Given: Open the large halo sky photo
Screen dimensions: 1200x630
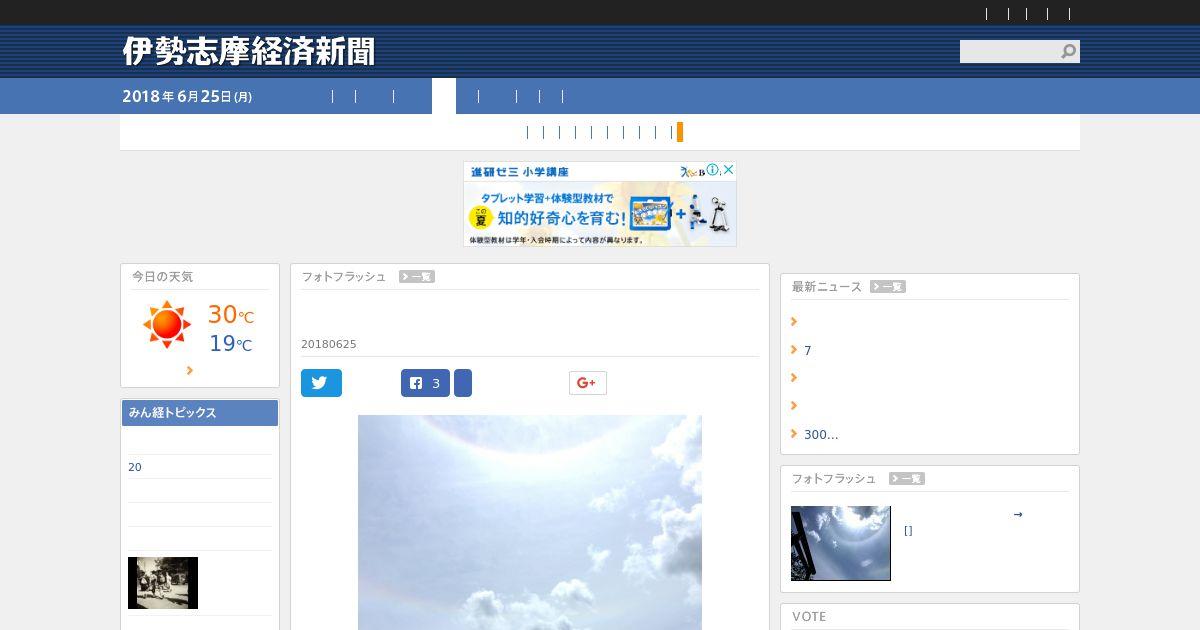Looking at the screenshot, I should [x=530, y=522].
